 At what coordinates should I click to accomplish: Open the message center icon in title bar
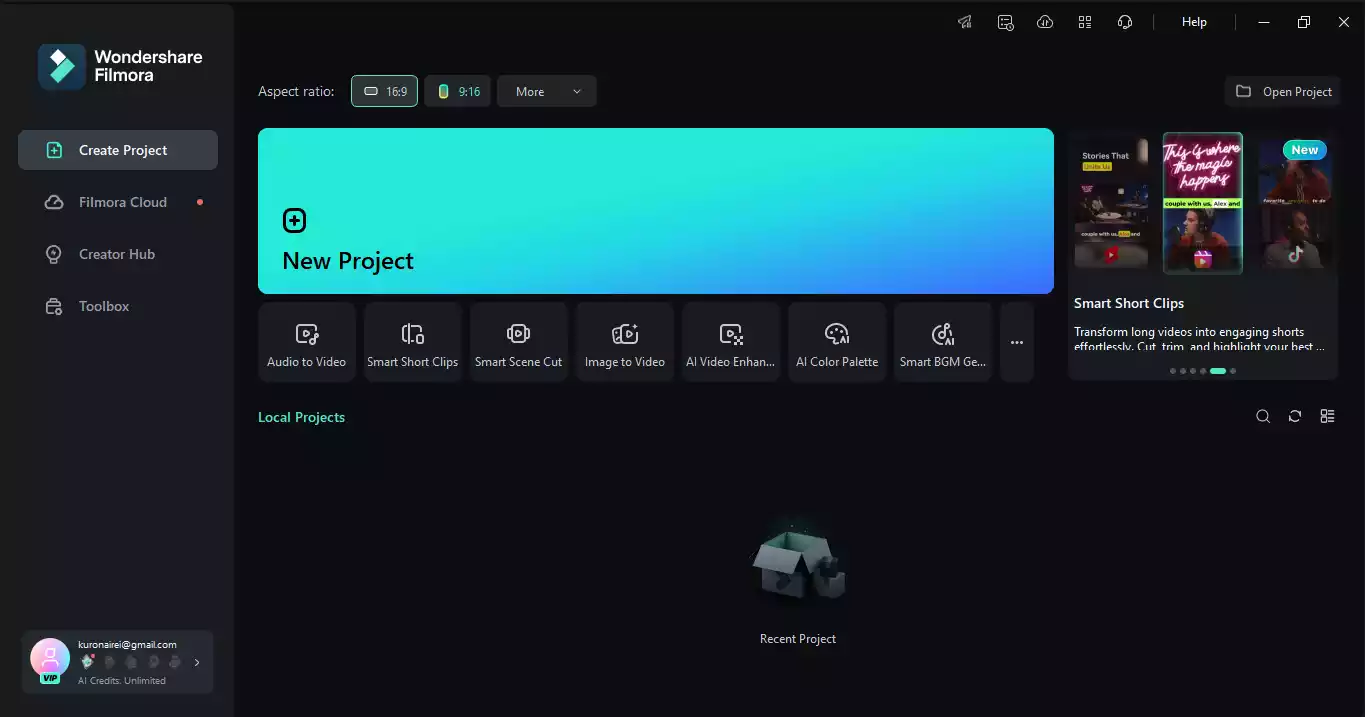click(1005, 22)
